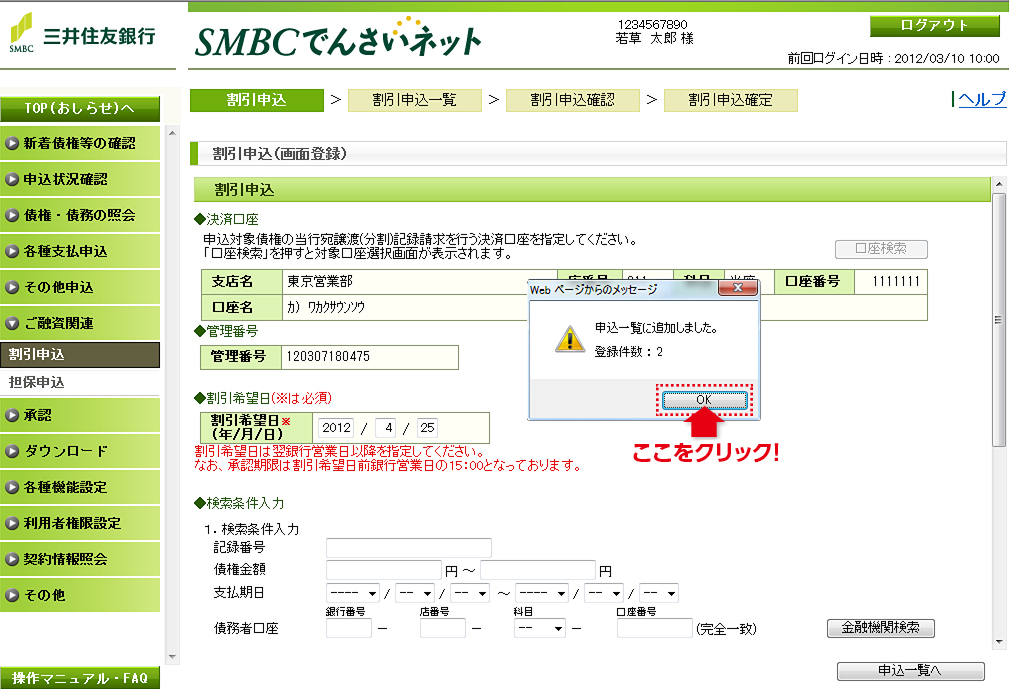This screenshot has width=1012, height=690.
Task: Open 操作マニュアル・FAQ
Action: coord(80,678)
